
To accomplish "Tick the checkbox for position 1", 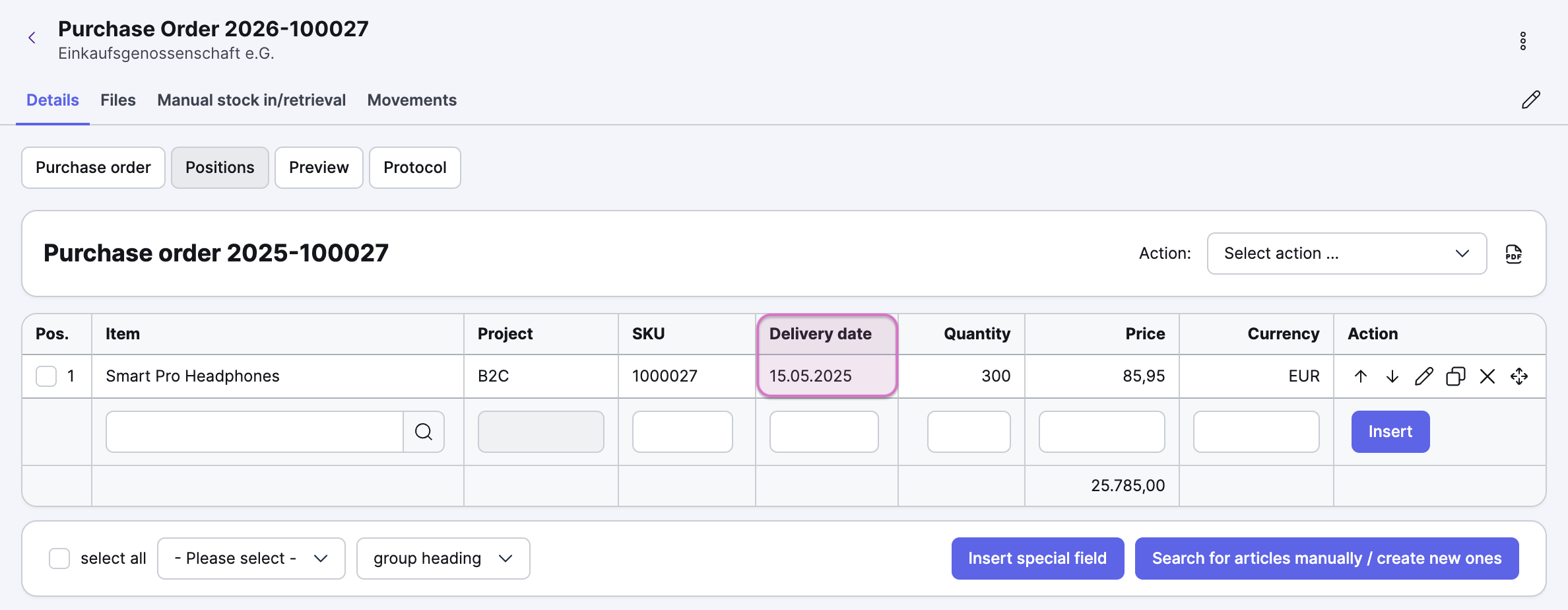I will (46, 376).
